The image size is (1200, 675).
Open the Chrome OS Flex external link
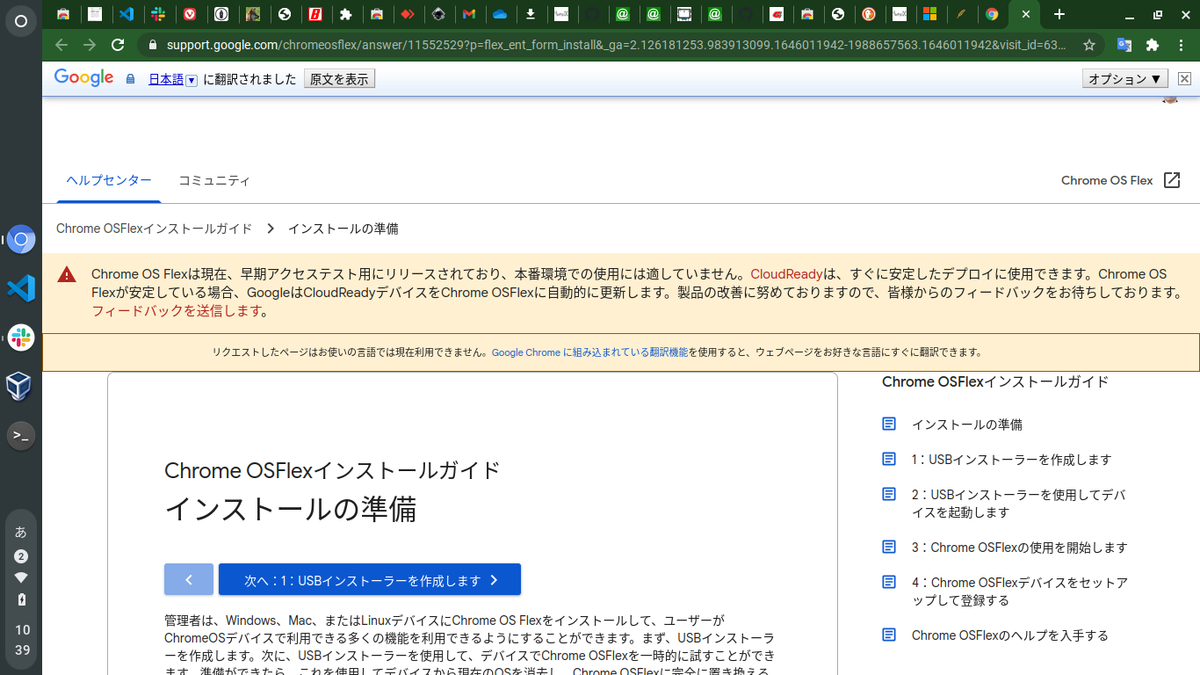[x=1121, y=180]
